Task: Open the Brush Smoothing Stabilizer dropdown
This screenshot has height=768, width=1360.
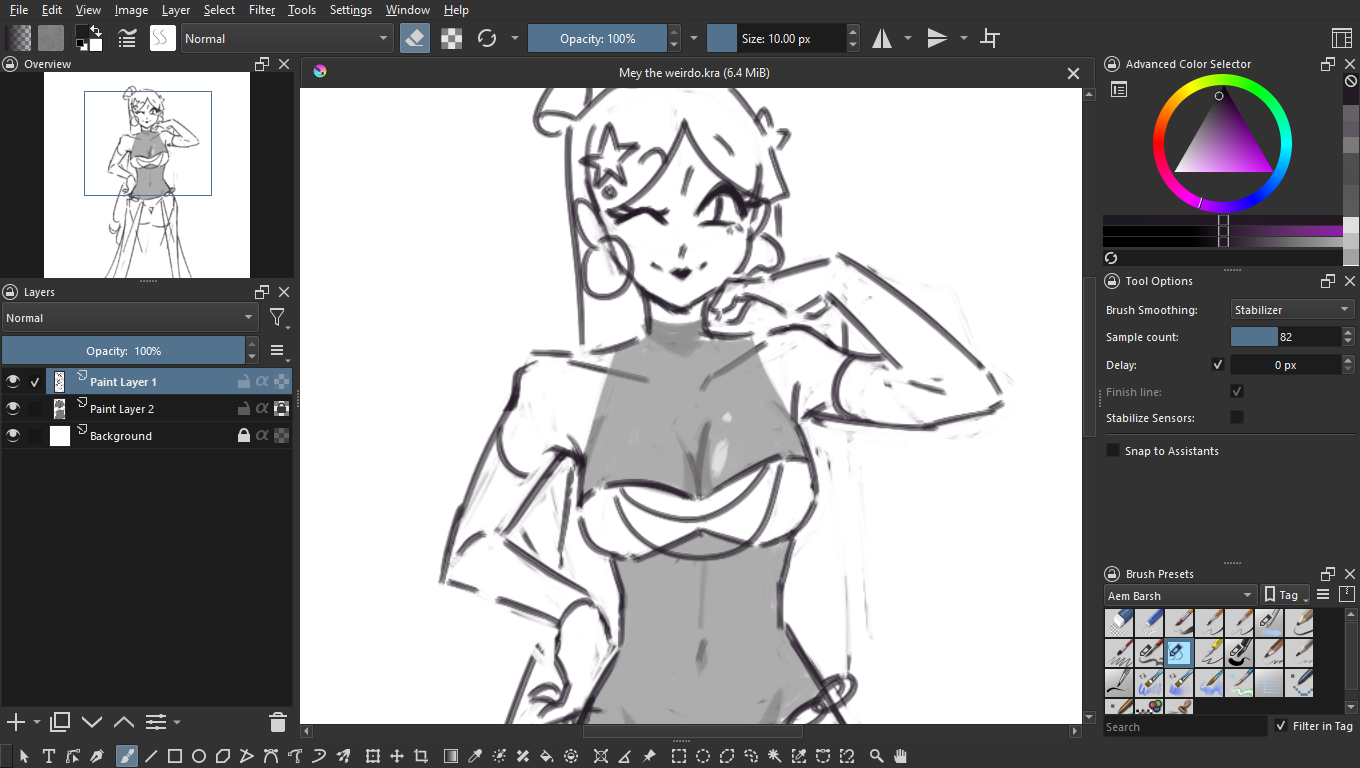Action: pos(1291,310)
